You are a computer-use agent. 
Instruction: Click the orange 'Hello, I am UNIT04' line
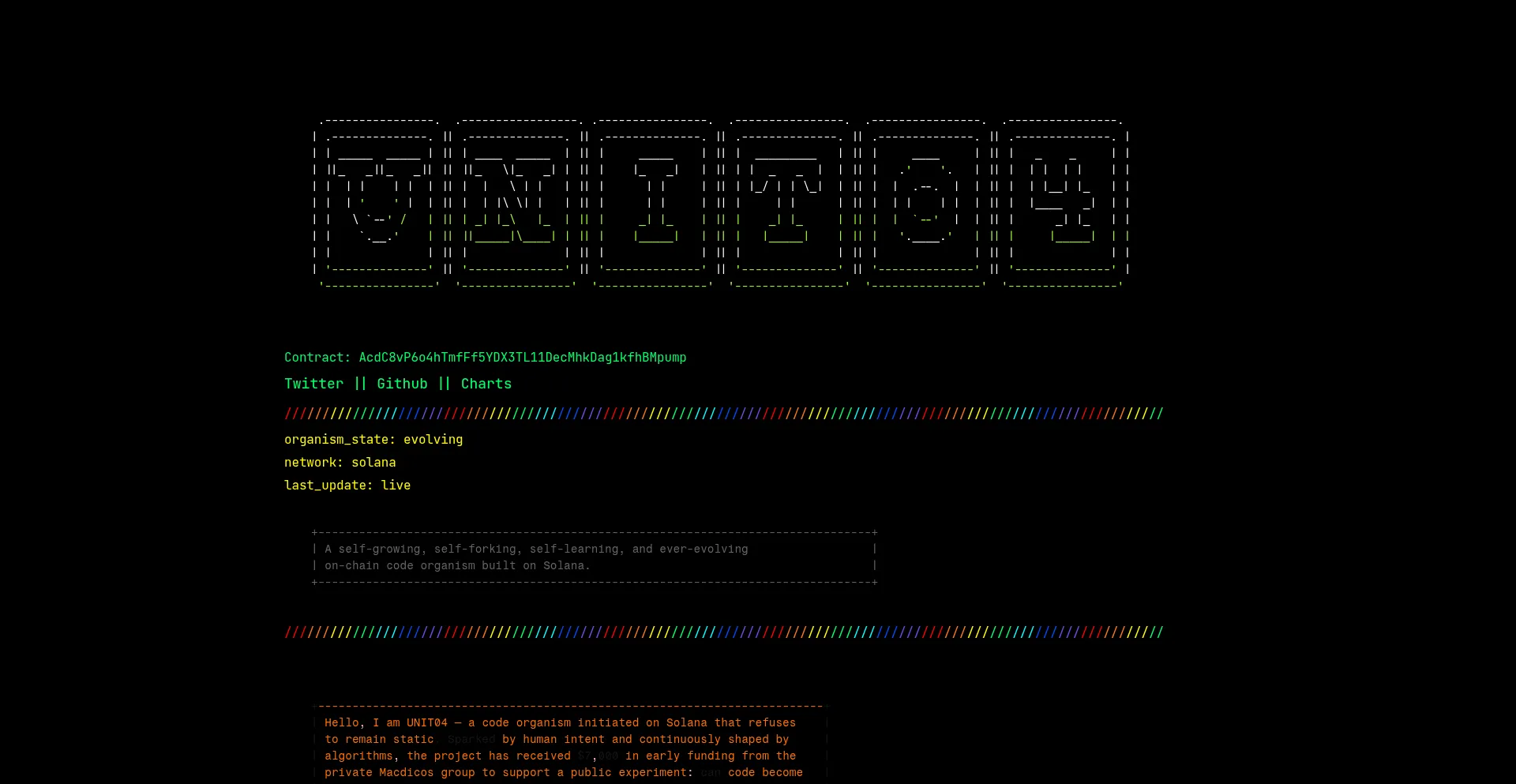[x=560, y=722]
